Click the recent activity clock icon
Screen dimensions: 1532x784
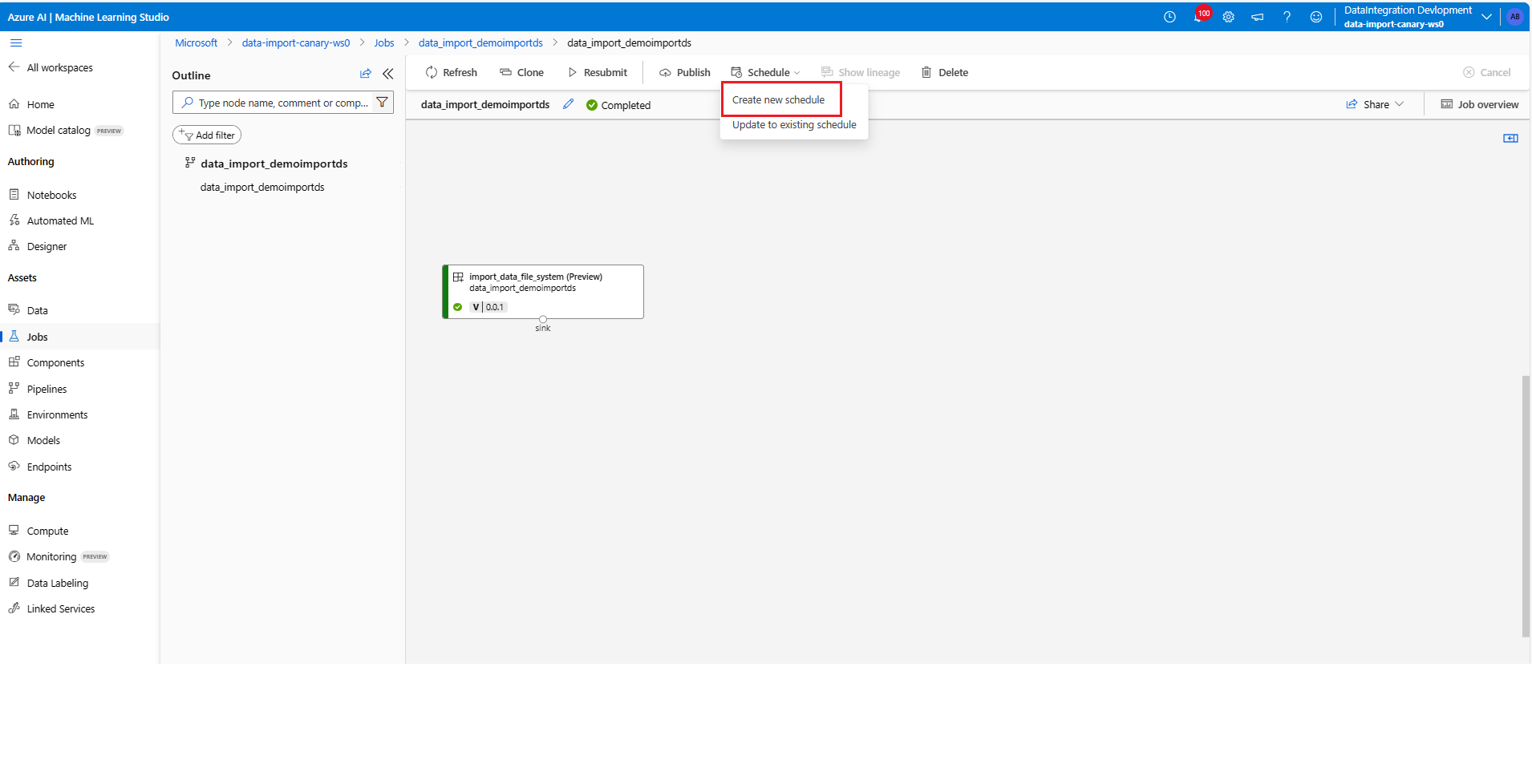(1169, 17)
